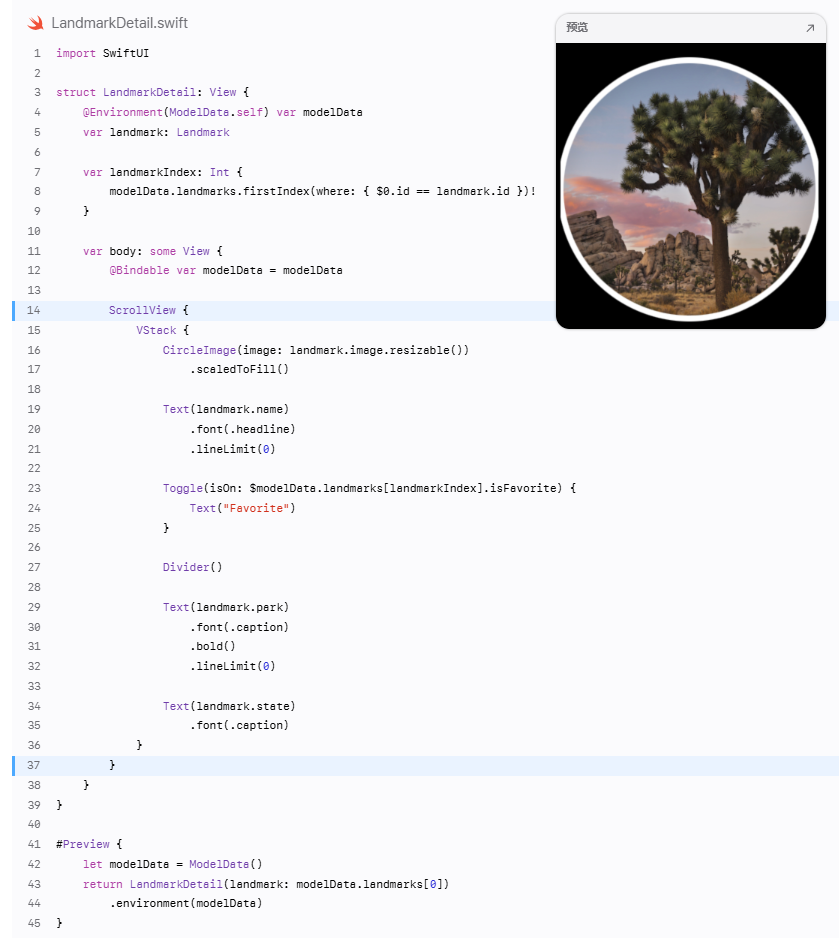Image resolution: width=839 pixels, height=938 pixels.
Task: Click the 'Text(landmark.state)' line
Action: point(229,706)
